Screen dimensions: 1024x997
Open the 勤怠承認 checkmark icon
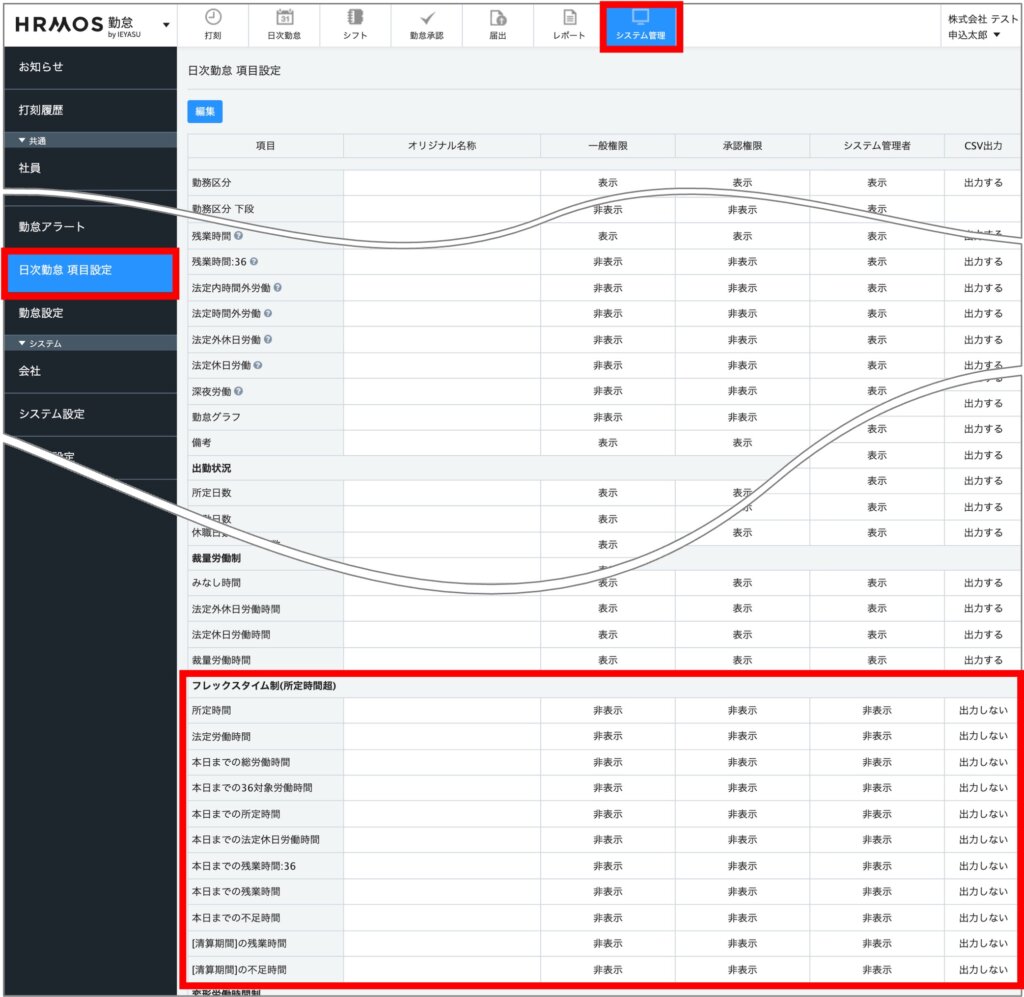[427, 18]
